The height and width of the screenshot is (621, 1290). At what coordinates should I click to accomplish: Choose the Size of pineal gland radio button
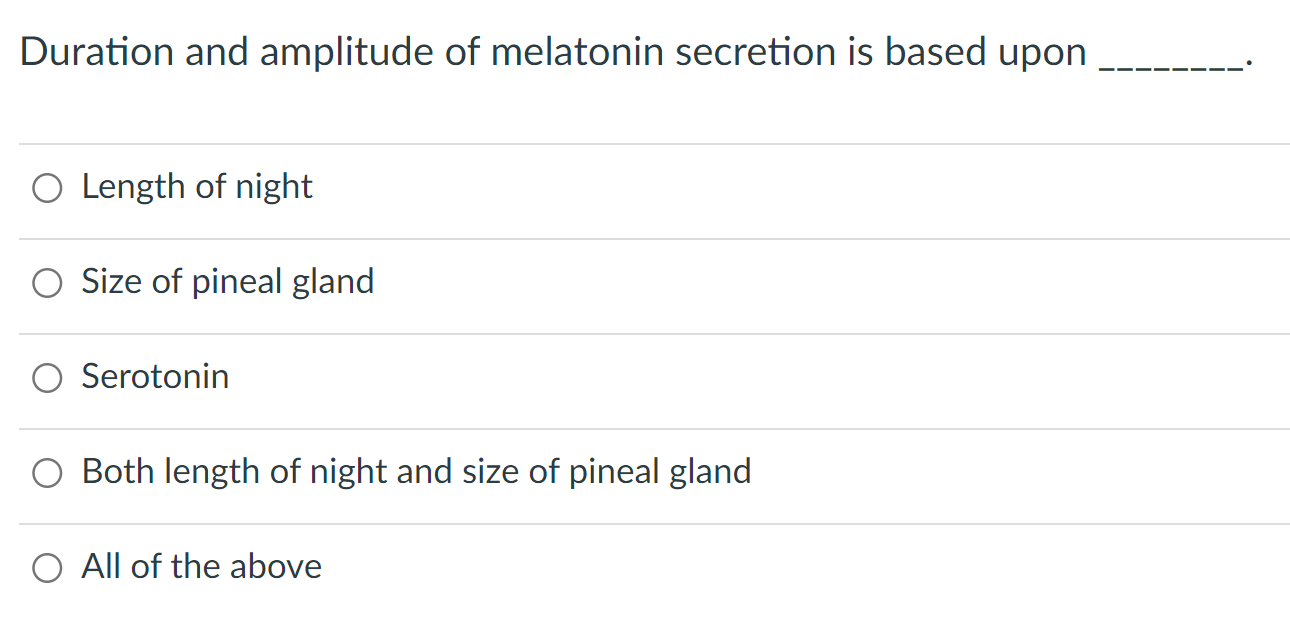point(47,283)
